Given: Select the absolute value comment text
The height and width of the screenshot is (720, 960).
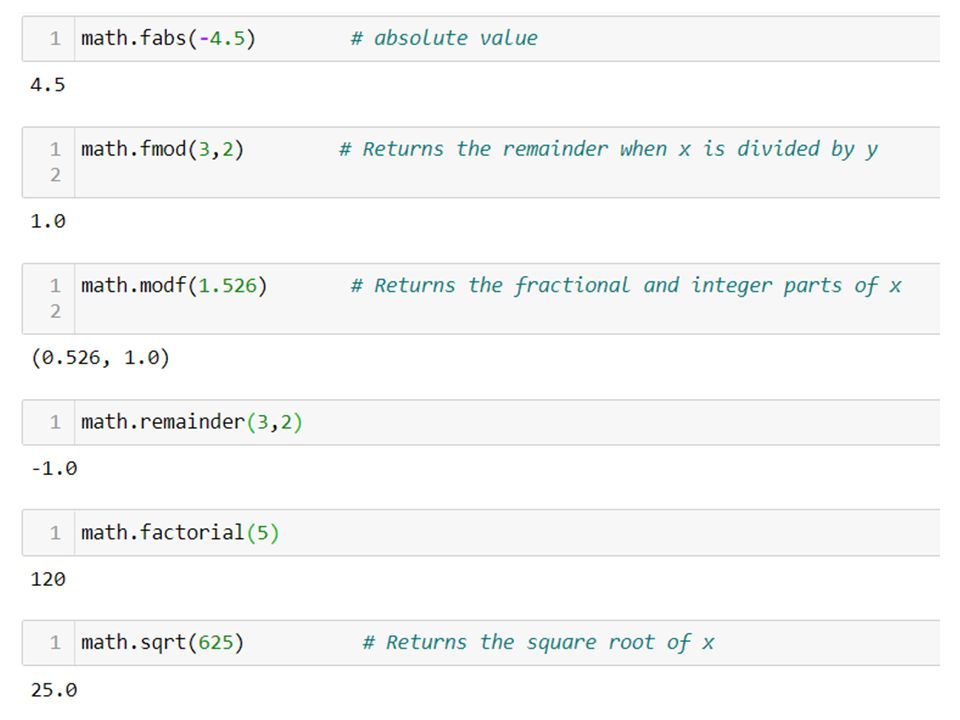Looking at the screenshot, I should (x=444, y=39).
